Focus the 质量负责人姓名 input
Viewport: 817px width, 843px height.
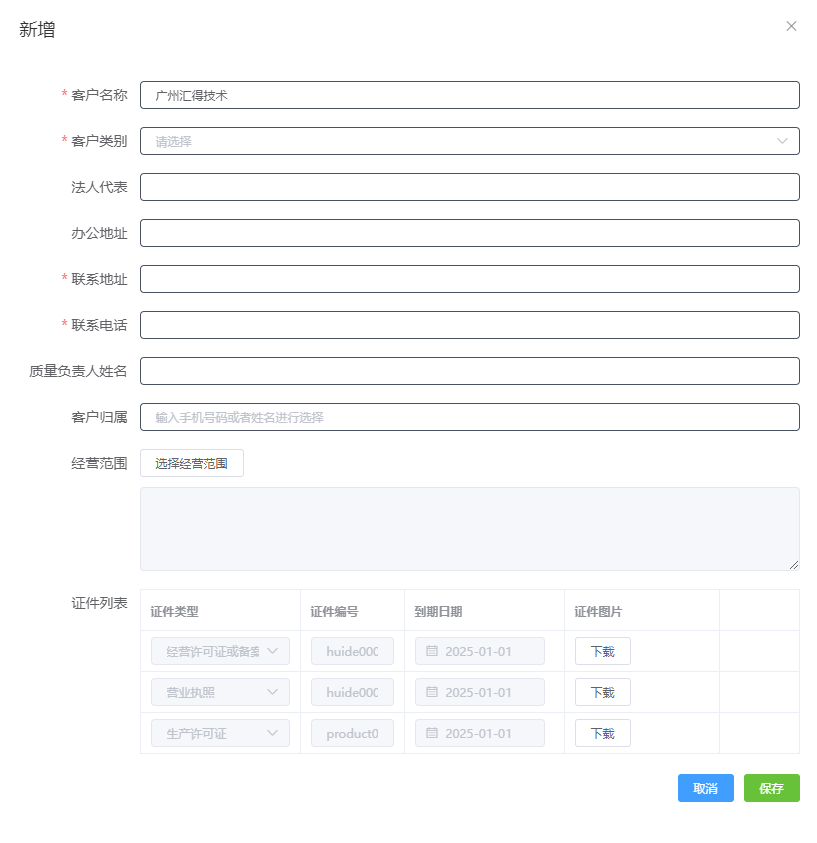[x=470, y=371]
